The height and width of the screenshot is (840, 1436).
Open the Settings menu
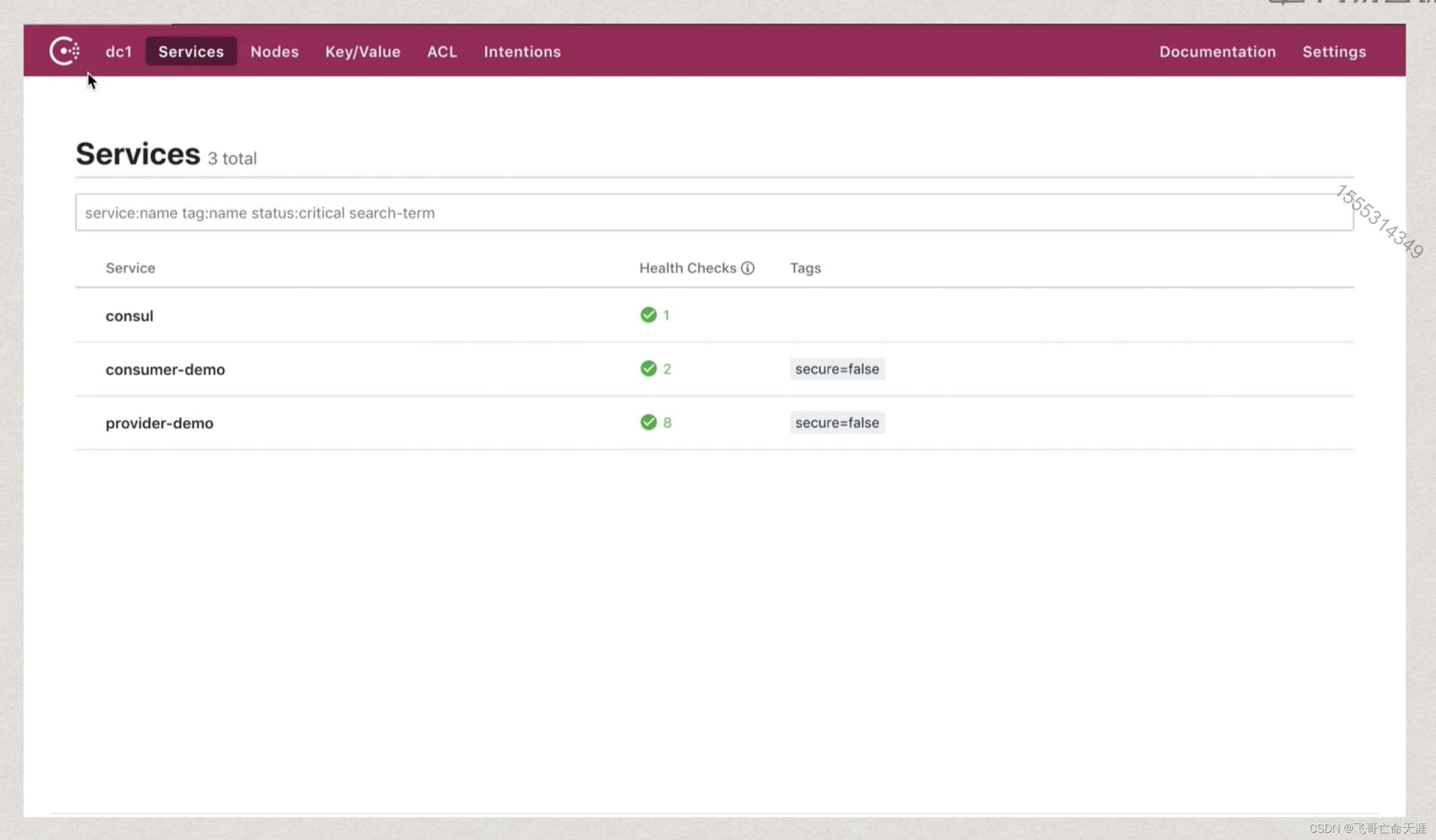(1335, 51)
